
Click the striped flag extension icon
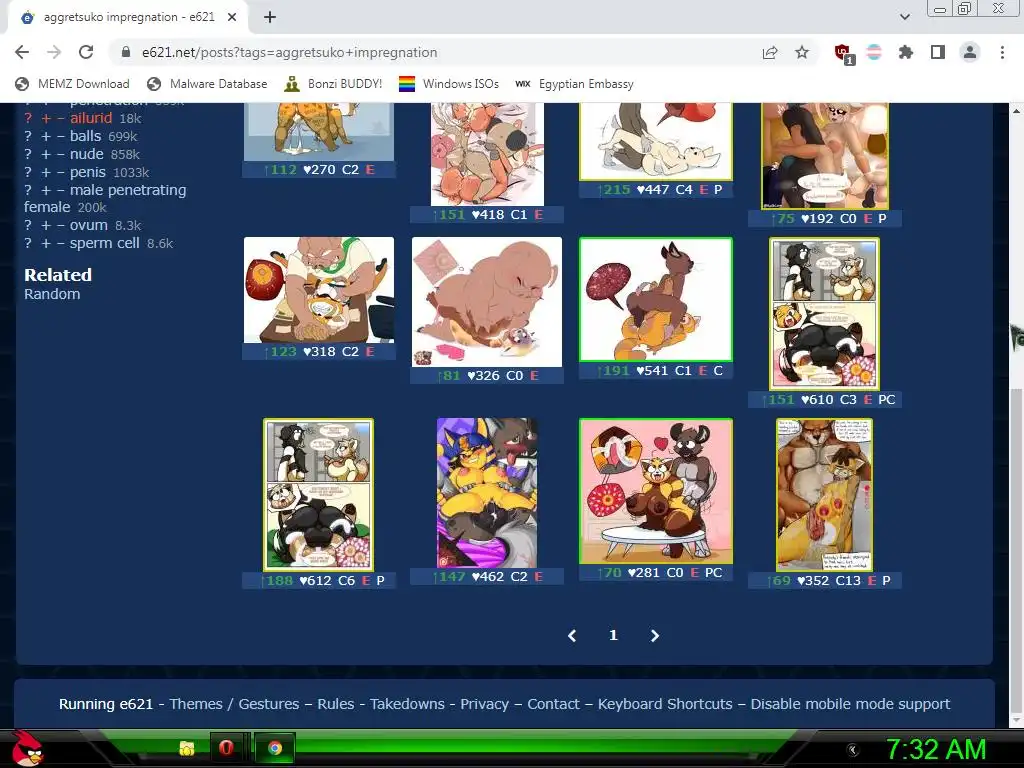pyautogui.click(x=874, y=52)
